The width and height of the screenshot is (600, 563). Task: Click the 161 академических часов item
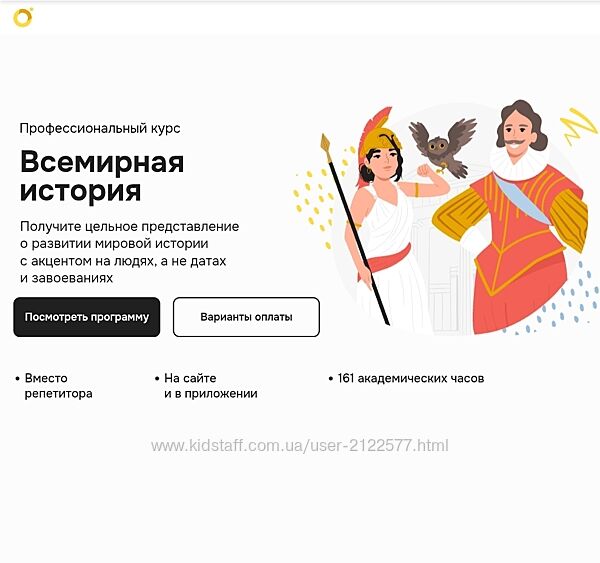406,379
